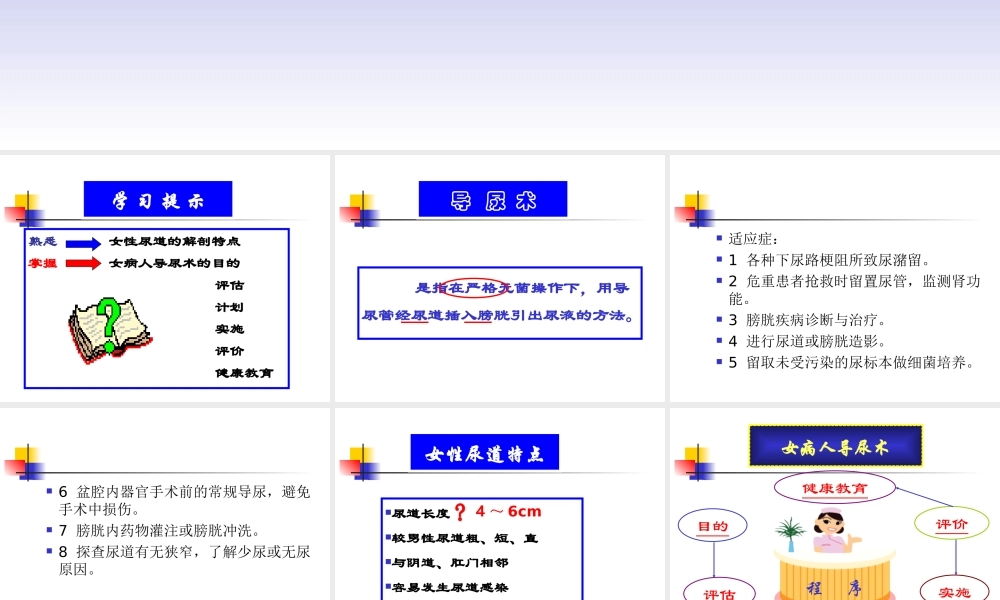1000x600 pixels.
Task: Open the 评估 oval in the diagram
Action: pyautogui.click(x=718, y=592)
